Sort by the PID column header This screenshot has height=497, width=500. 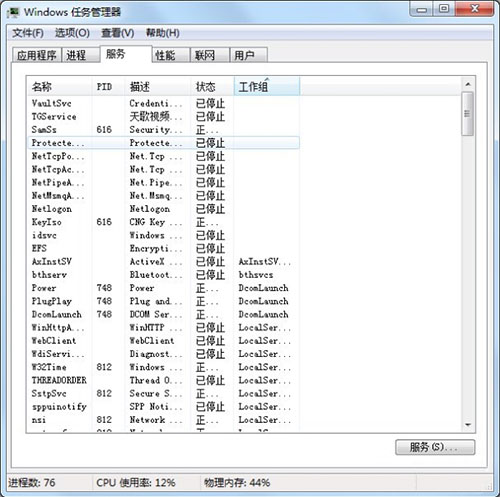tap(108, 87)
